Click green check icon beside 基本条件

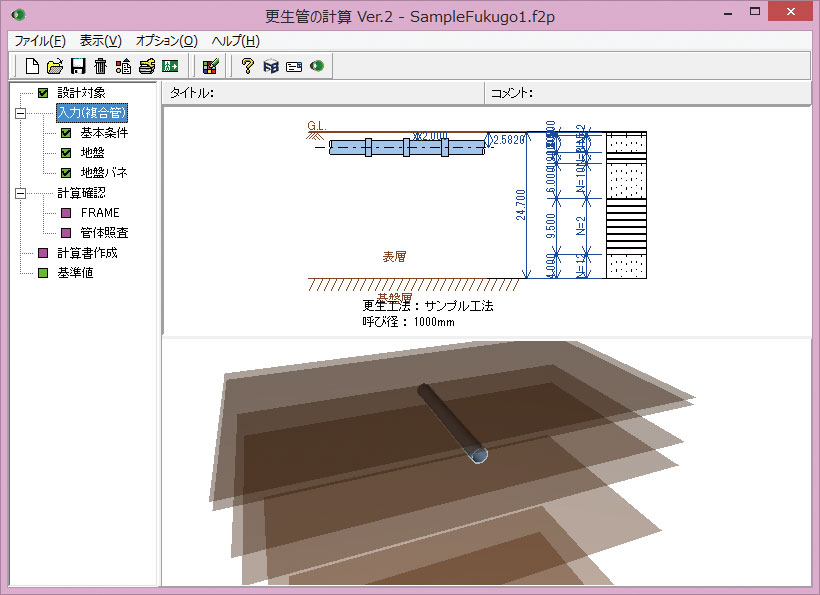point(66,133)
